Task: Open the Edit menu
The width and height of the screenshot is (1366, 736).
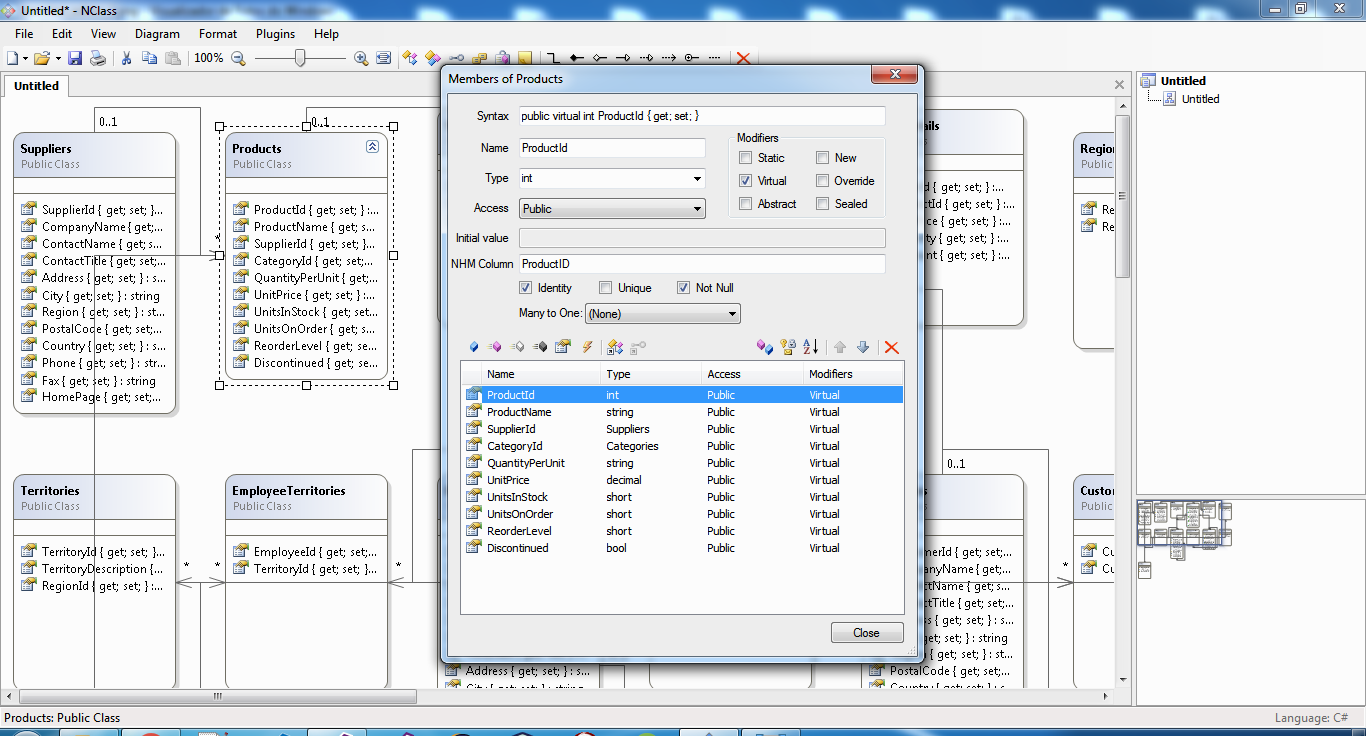Action: pyautogui.click(x=62, y=33)
